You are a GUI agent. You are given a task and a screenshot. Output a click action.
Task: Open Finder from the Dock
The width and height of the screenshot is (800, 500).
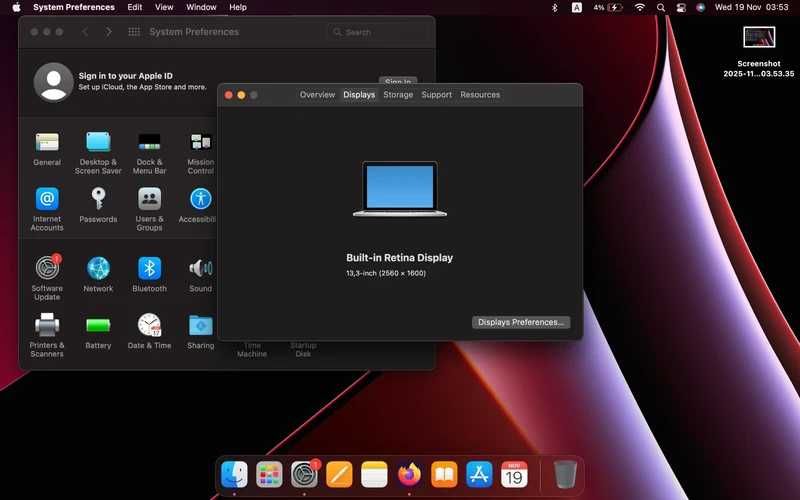(234, 474)
